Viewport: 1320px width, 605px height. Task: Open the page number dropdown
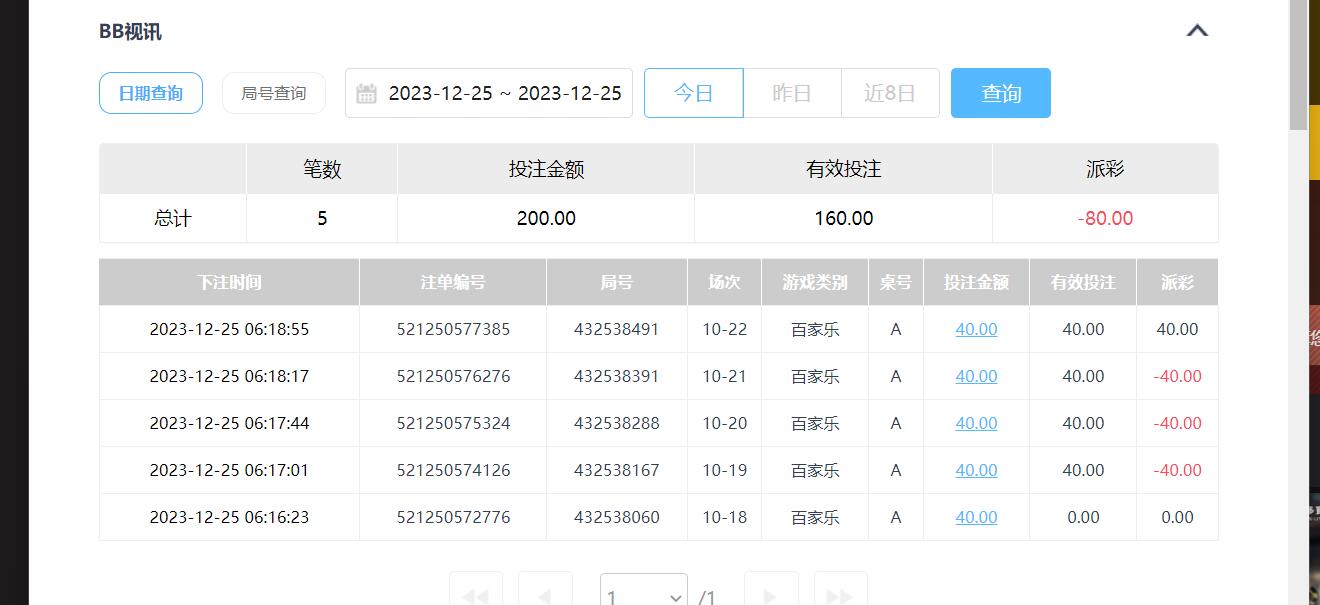(x=643, y=596)
